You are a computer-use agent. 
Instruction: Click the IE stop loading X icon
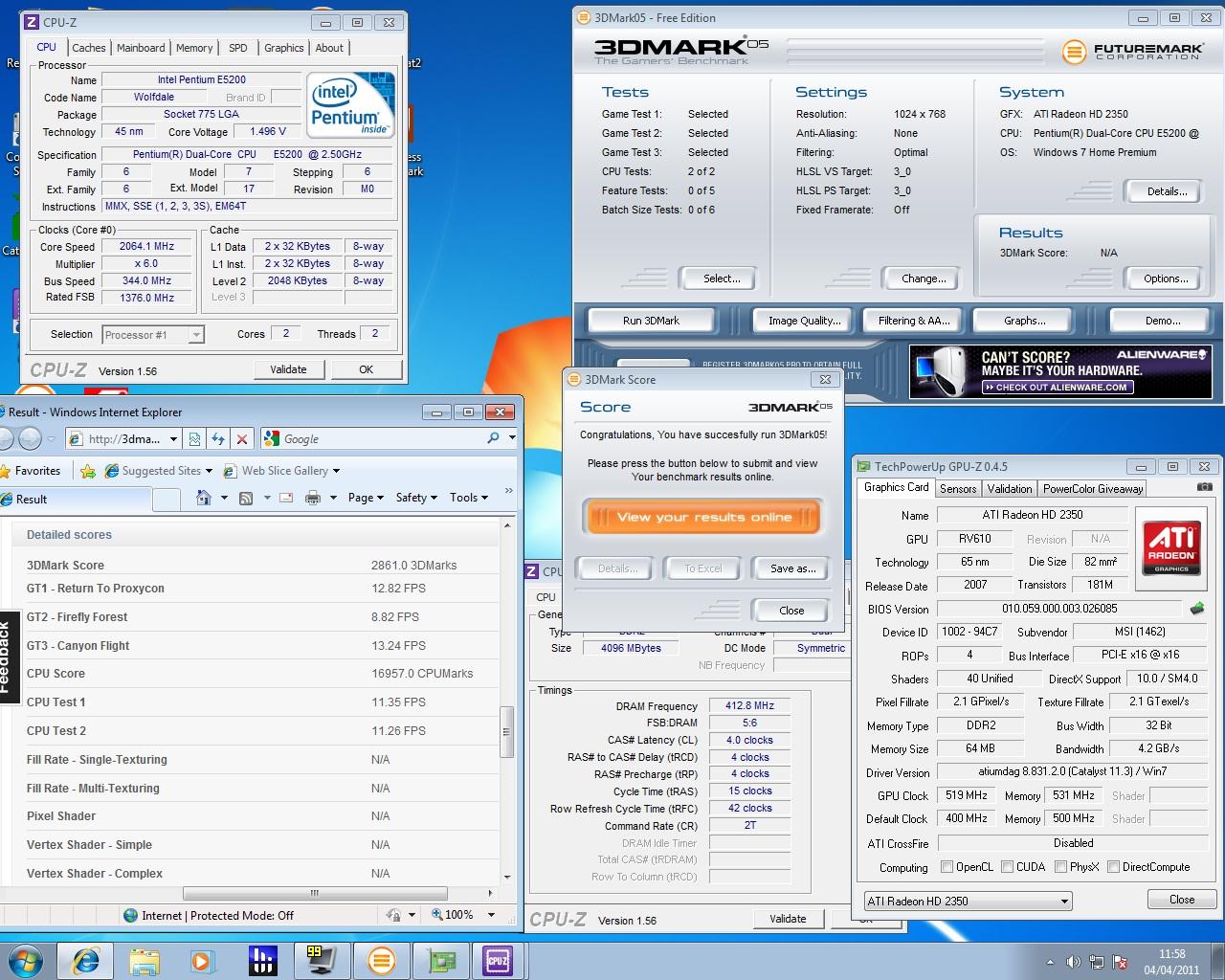242,438
